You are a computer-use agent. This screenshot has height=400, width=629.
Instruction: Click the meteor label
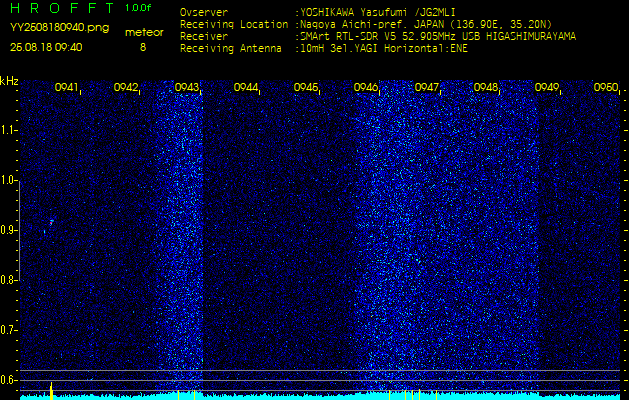tap(144, 33)
